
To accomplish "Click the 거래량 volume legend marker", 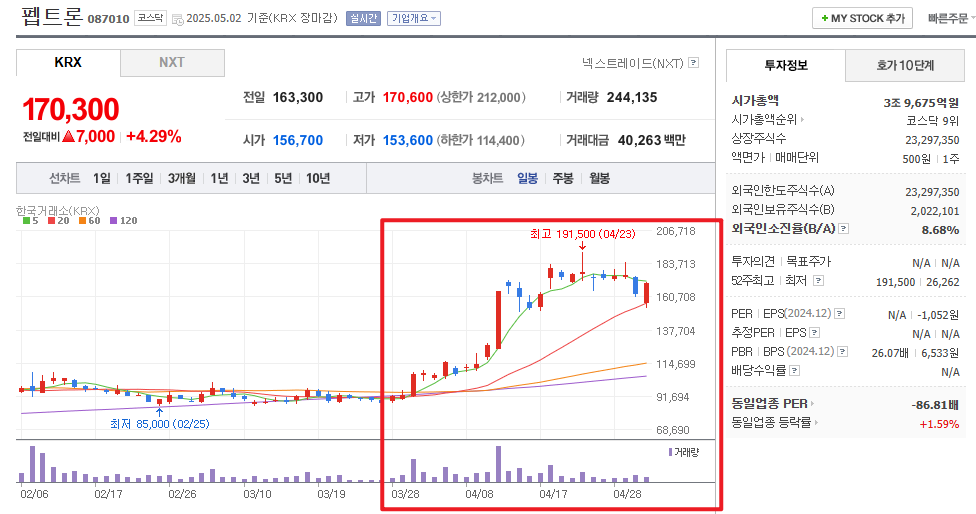I will [670, 452].
